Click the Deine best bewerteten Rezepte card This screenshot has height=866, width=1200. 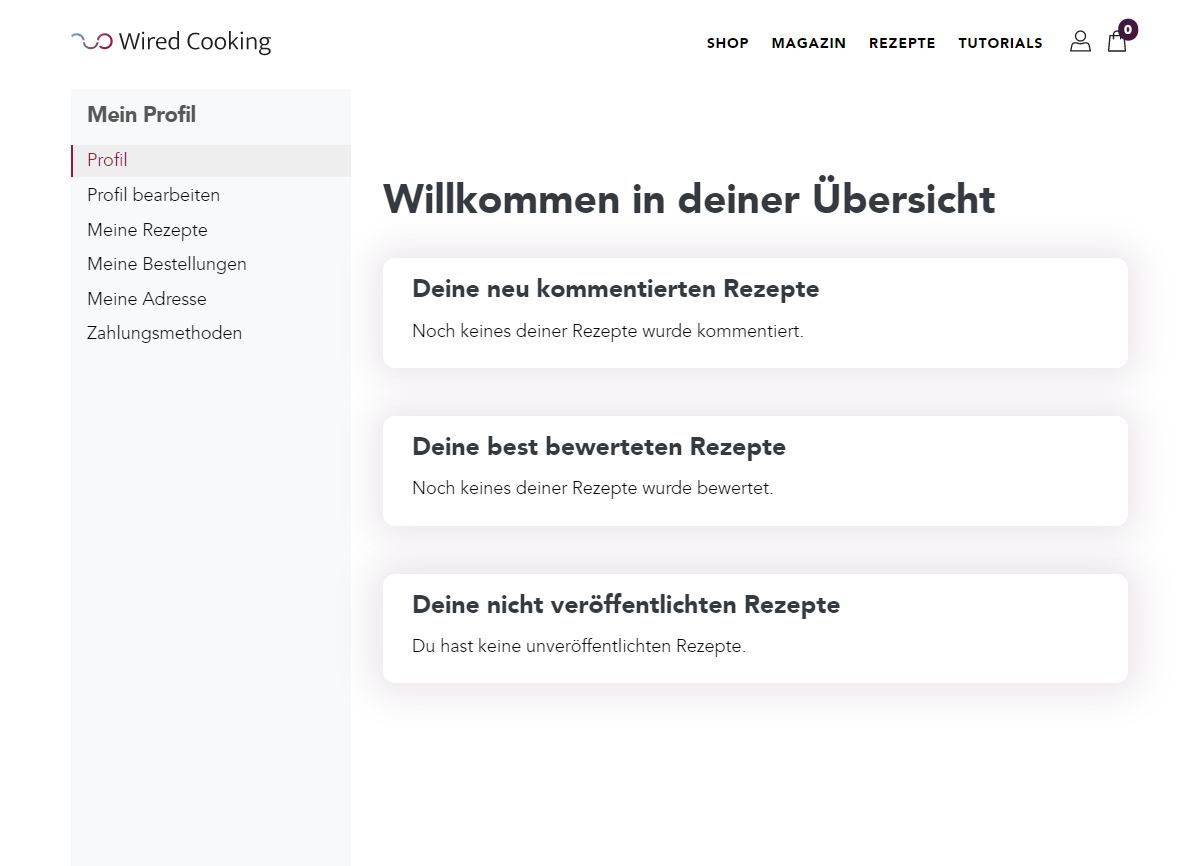pos(755,471)
